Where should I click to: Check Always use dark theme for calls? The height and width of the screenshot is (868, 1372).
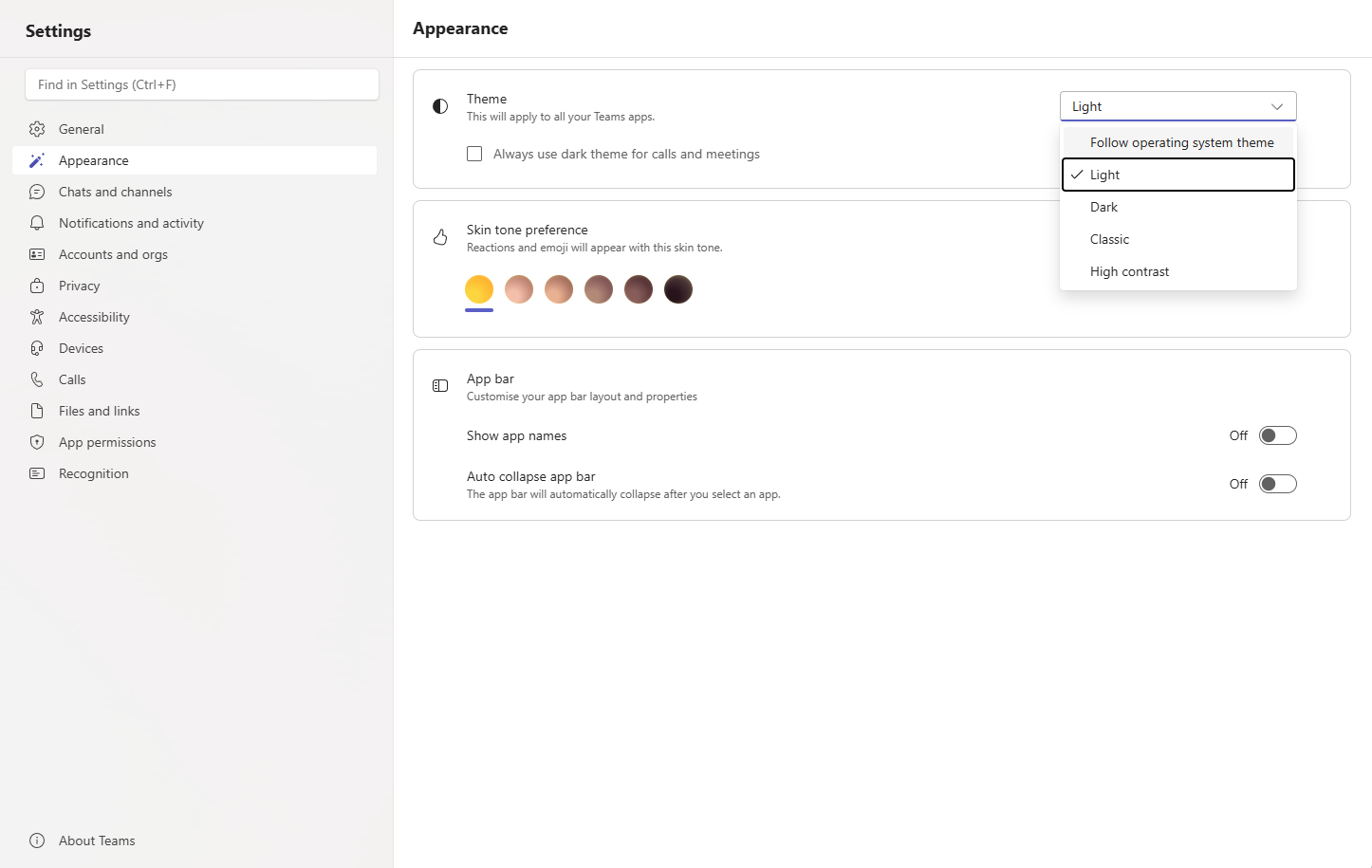point(474,154)
